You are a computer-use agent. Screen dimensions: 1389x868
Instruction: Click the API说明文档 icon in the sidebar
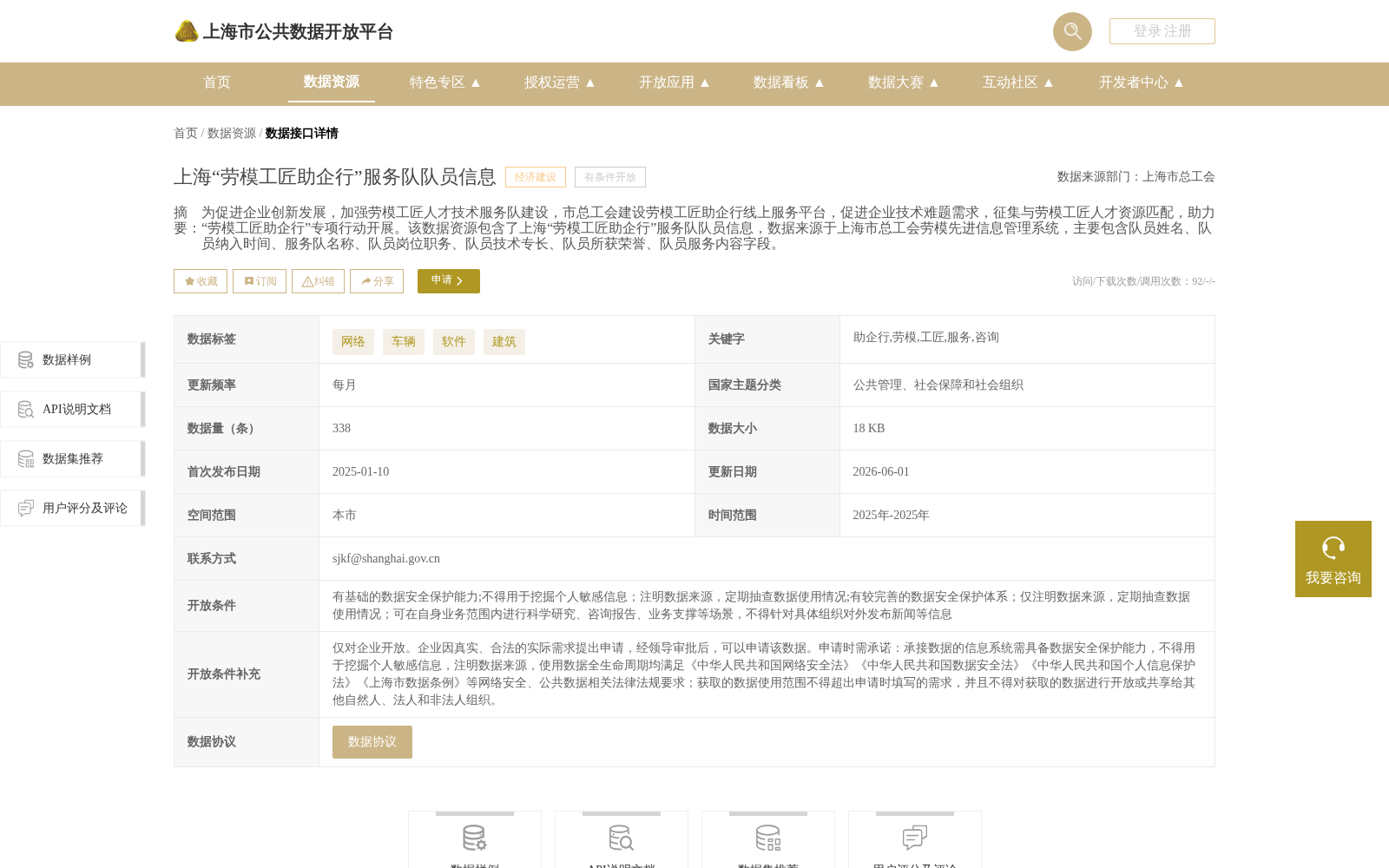26,410
